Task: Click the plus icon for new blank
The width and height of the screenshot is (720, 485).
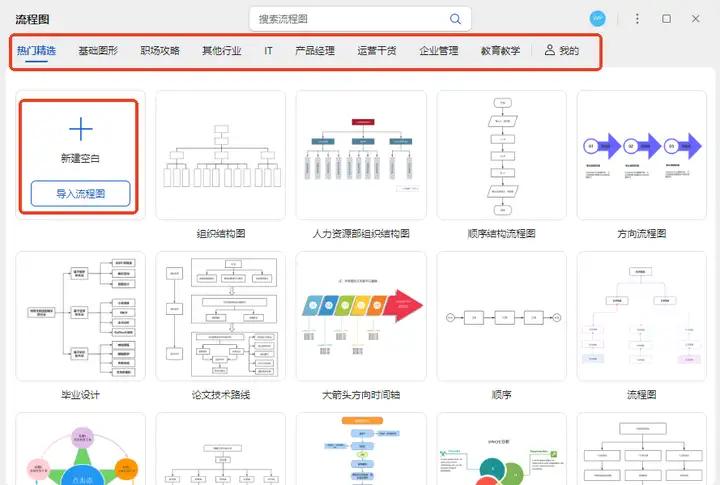Action: [80, 129]
